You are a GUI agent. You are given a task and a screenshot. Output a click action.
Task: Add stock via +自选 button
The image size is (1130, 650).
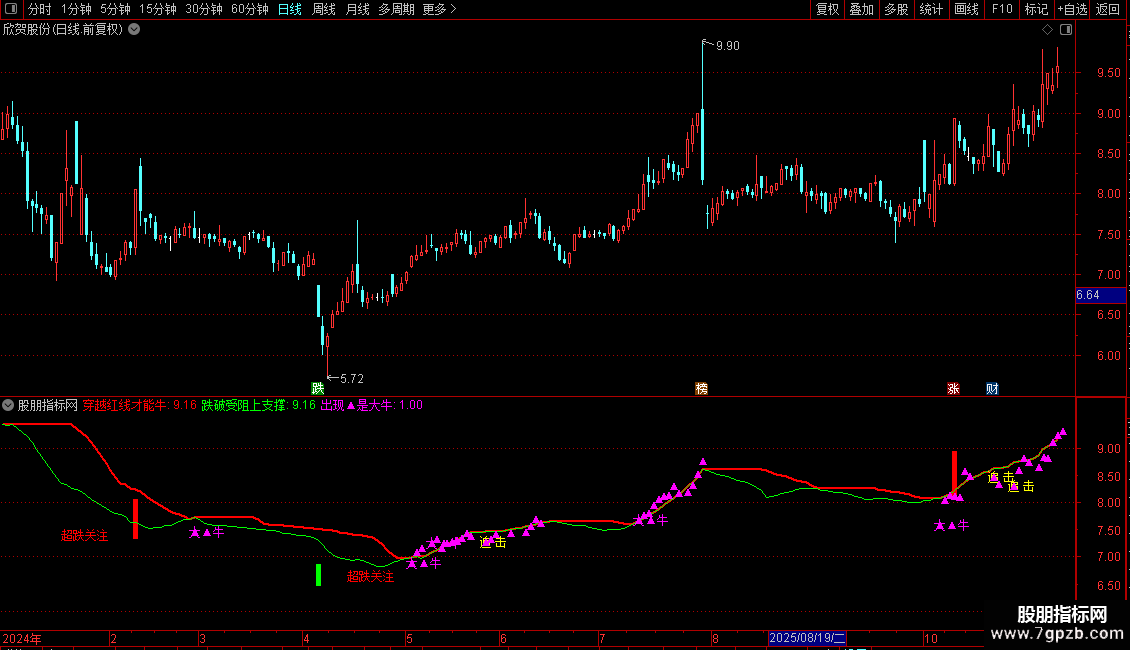pos(1072,9)
